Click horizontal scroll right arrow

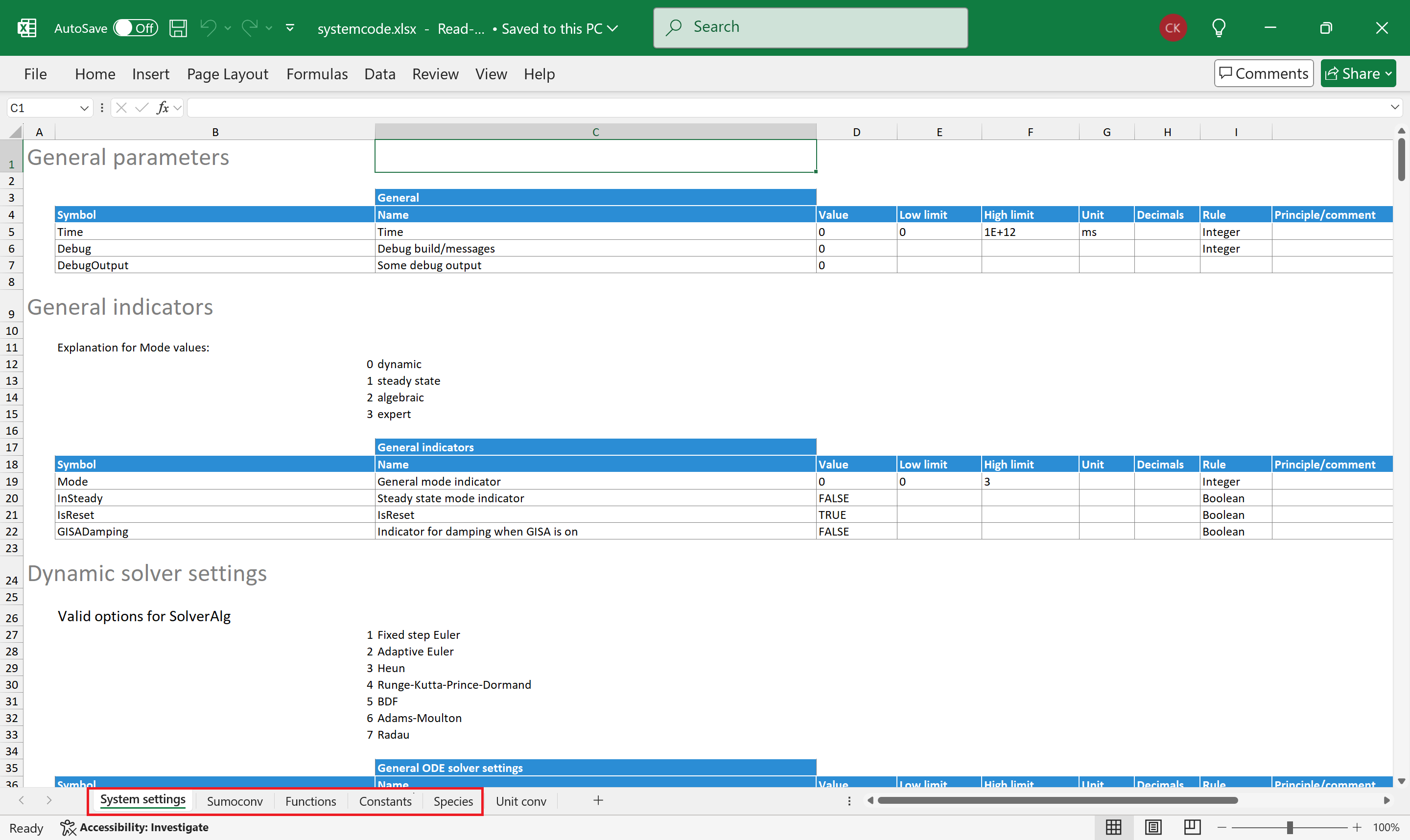1386,800
